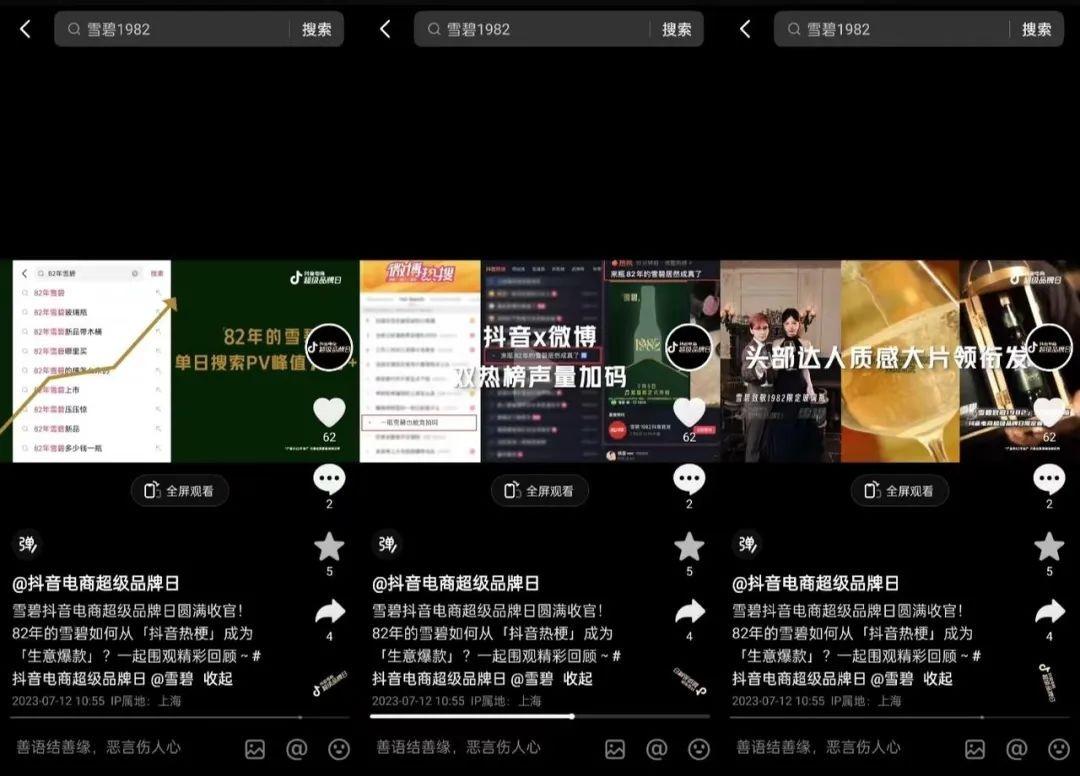Tap 全屏观看 in the middle panel
This screenshot has width=1080, height=776.
[540, 491]
